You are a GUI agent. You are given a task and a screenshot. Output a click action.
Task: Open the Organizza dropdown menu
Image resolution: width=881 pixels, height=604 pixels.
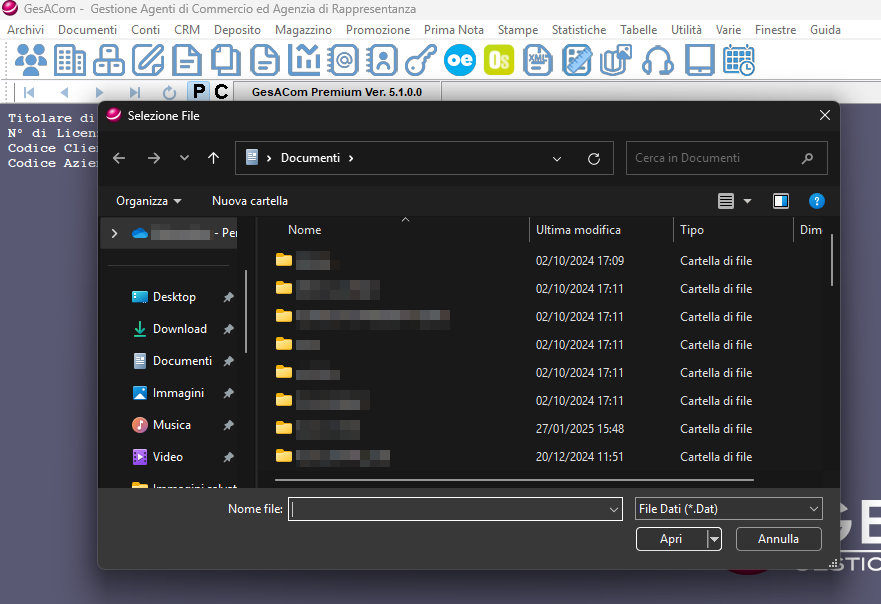(x=148, y=201)
